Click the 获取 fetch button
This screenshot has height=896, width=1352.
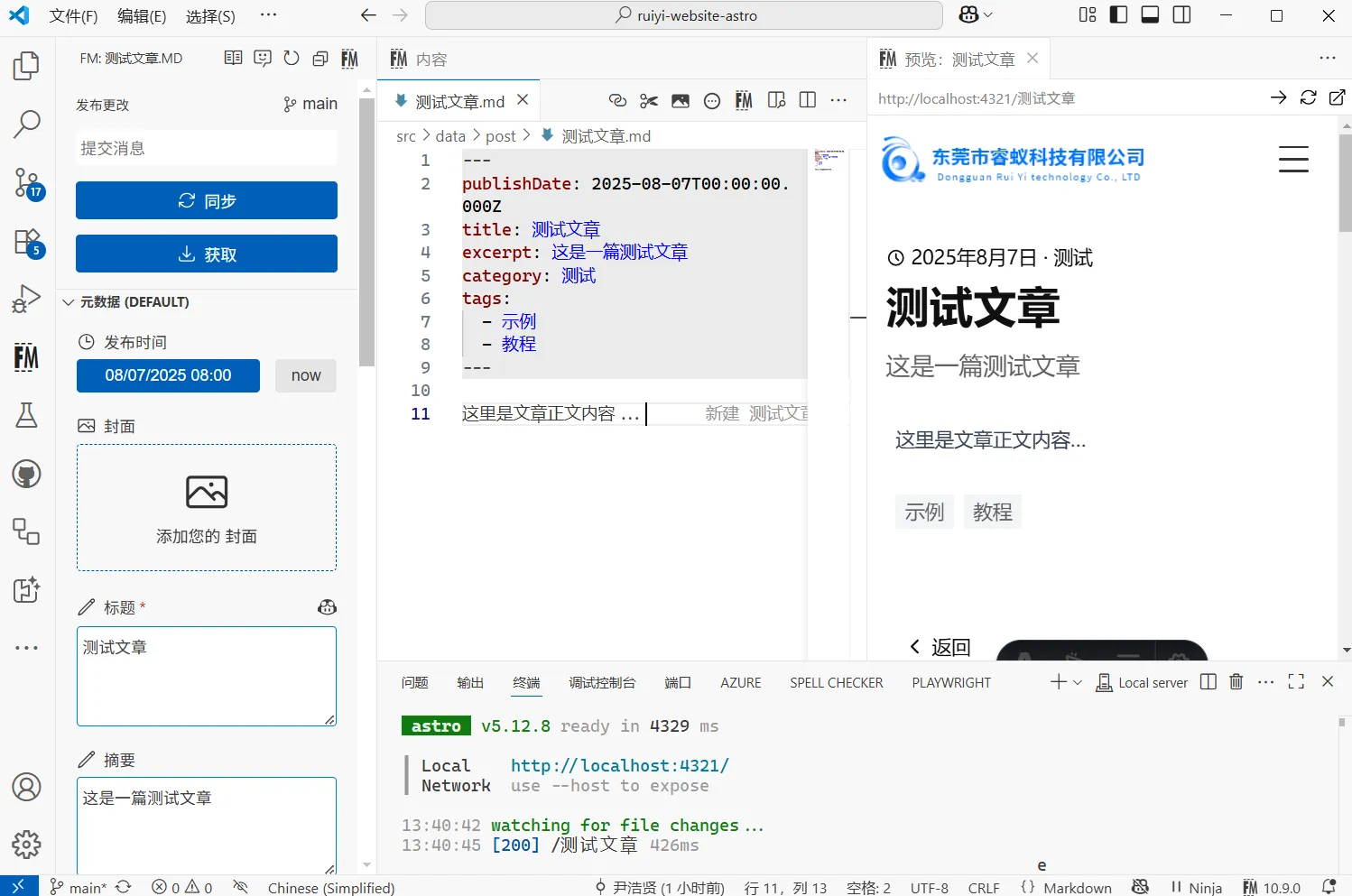pos(207,254)
